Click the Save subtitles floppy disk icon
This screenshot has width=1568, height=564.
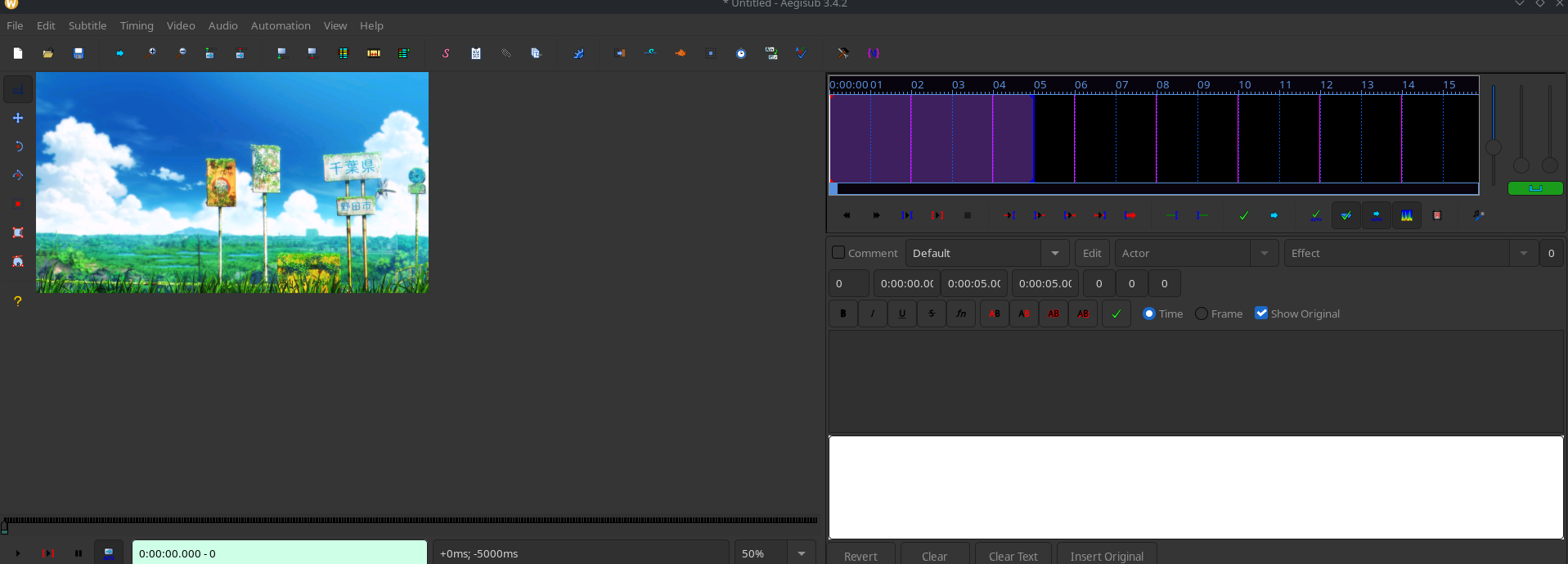coord(79,53)
